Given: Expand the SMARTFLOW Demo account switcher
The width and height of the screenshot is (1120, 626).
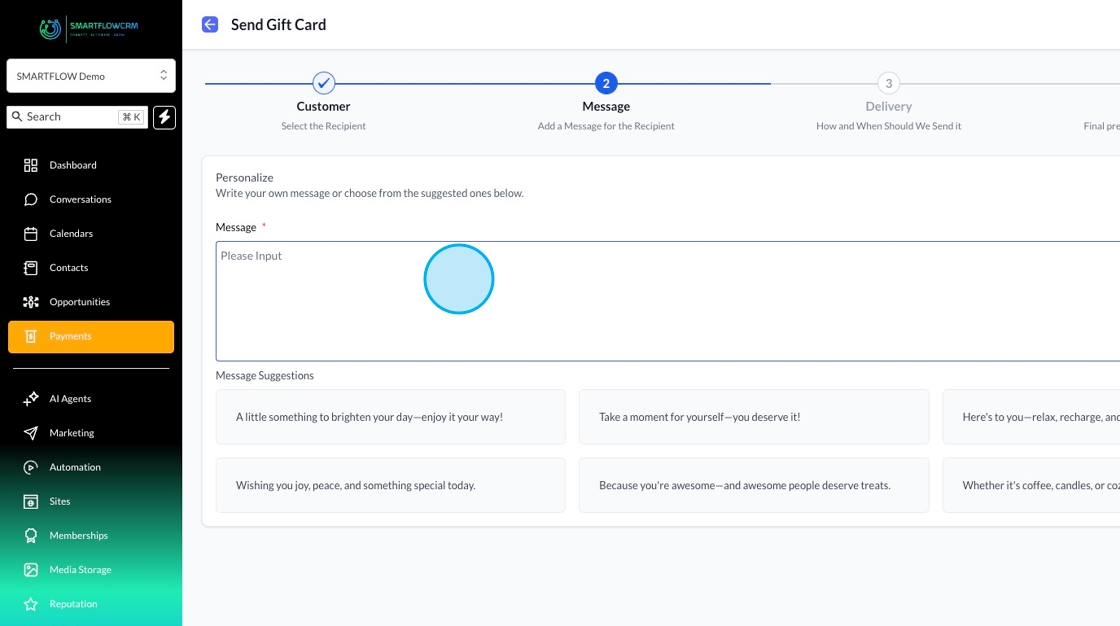Looking at the screenshot, I should click(x=91, y=76).
